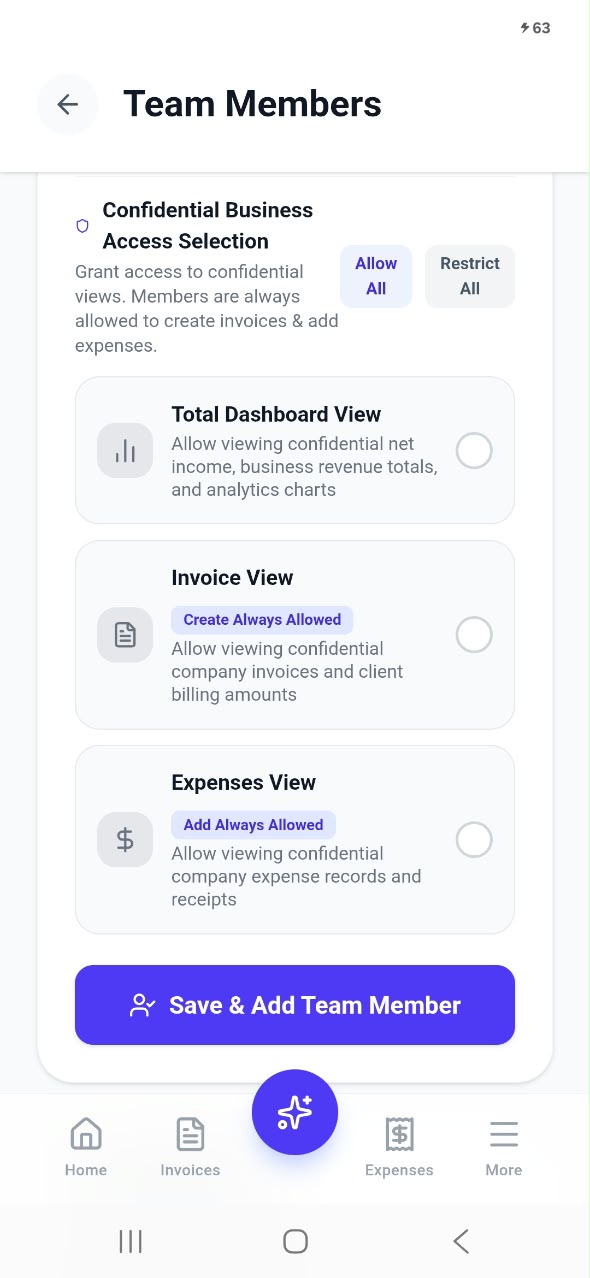Screen dimensions: 590x1278
Task: Tap the Android recent apps button
Action: click(x=131, y=1241)
